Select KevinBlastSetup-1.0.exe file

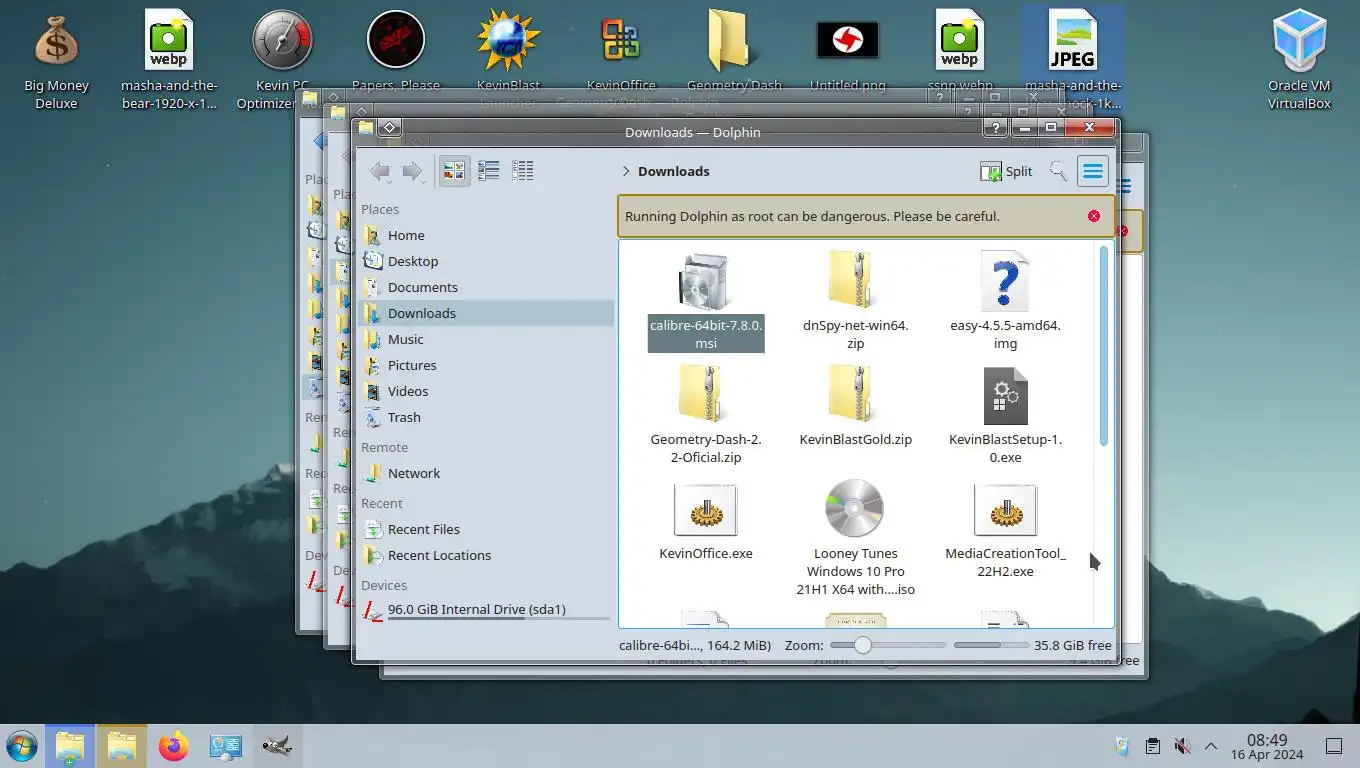pyautogui.click(x=1005, y=415)
